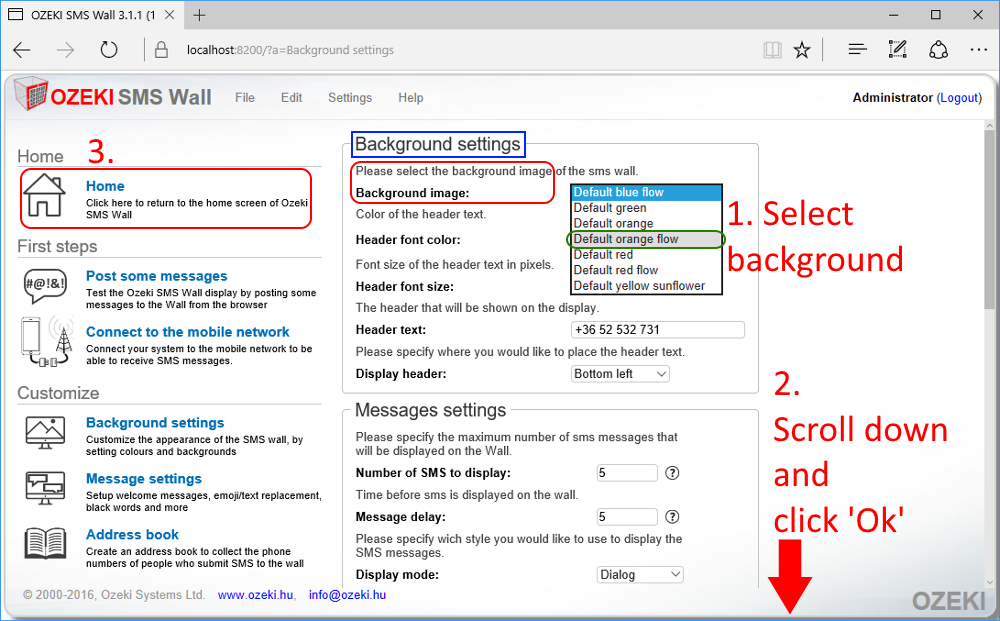Expand the Display mode dropdown
Image resolution: width=1000 pixels, height=621 pixels.
tap(640, 574)
